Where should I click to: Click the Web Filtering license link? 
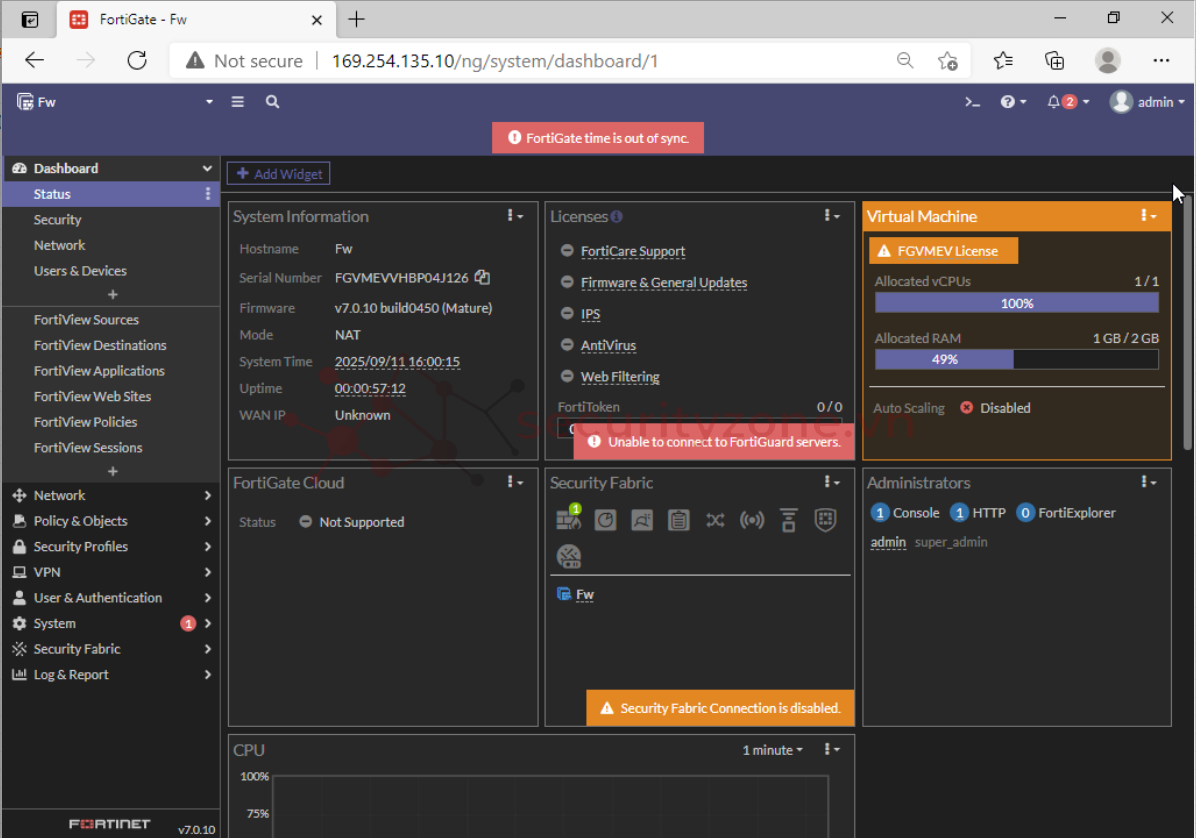(620, 377)
